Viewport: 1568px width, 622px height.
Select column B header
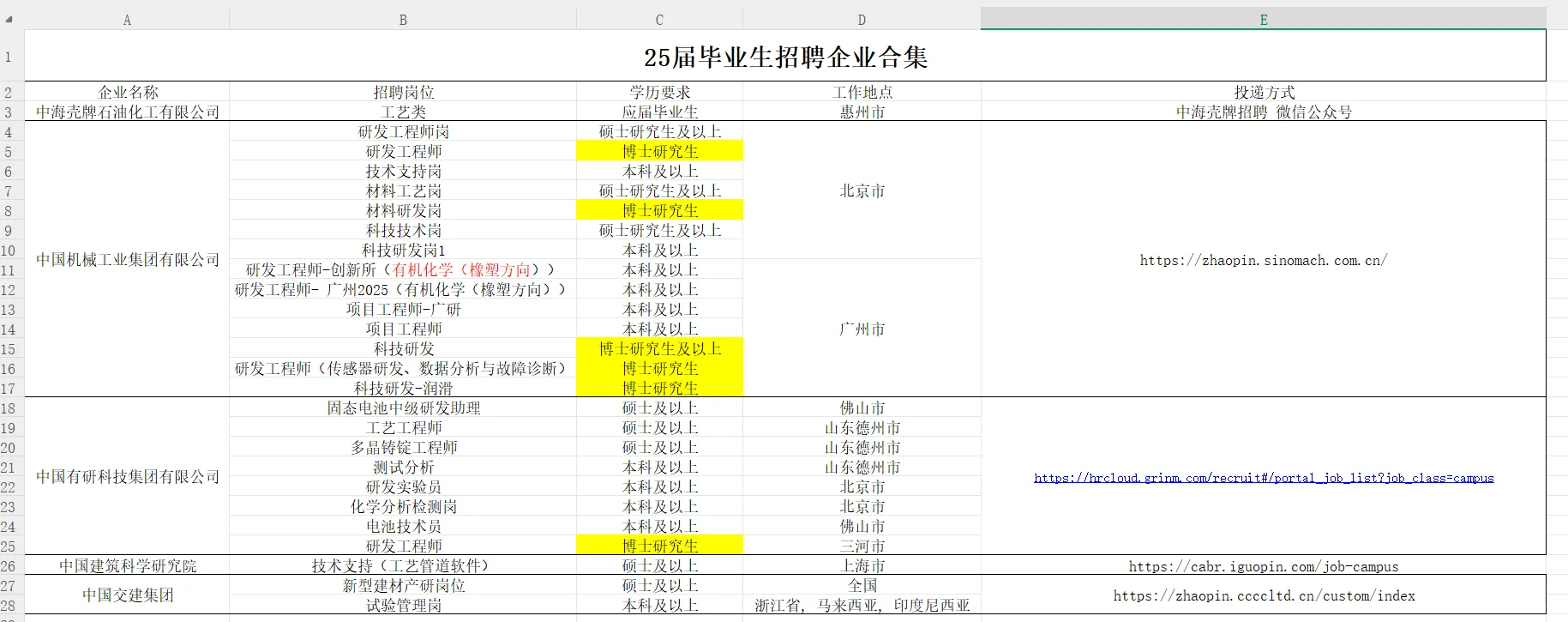pyautogui.click(x=403, y=19)
